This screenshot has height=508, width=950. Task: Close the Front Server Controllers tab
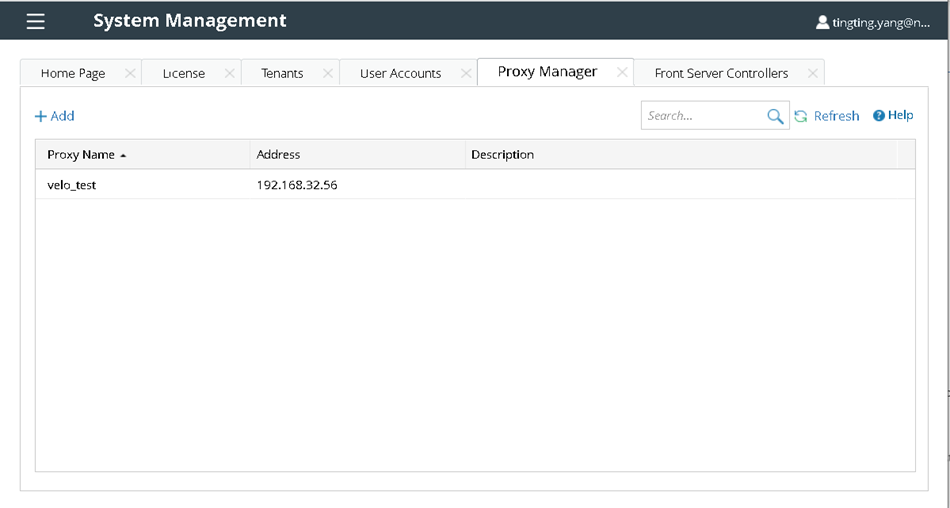tap(813, 73)
